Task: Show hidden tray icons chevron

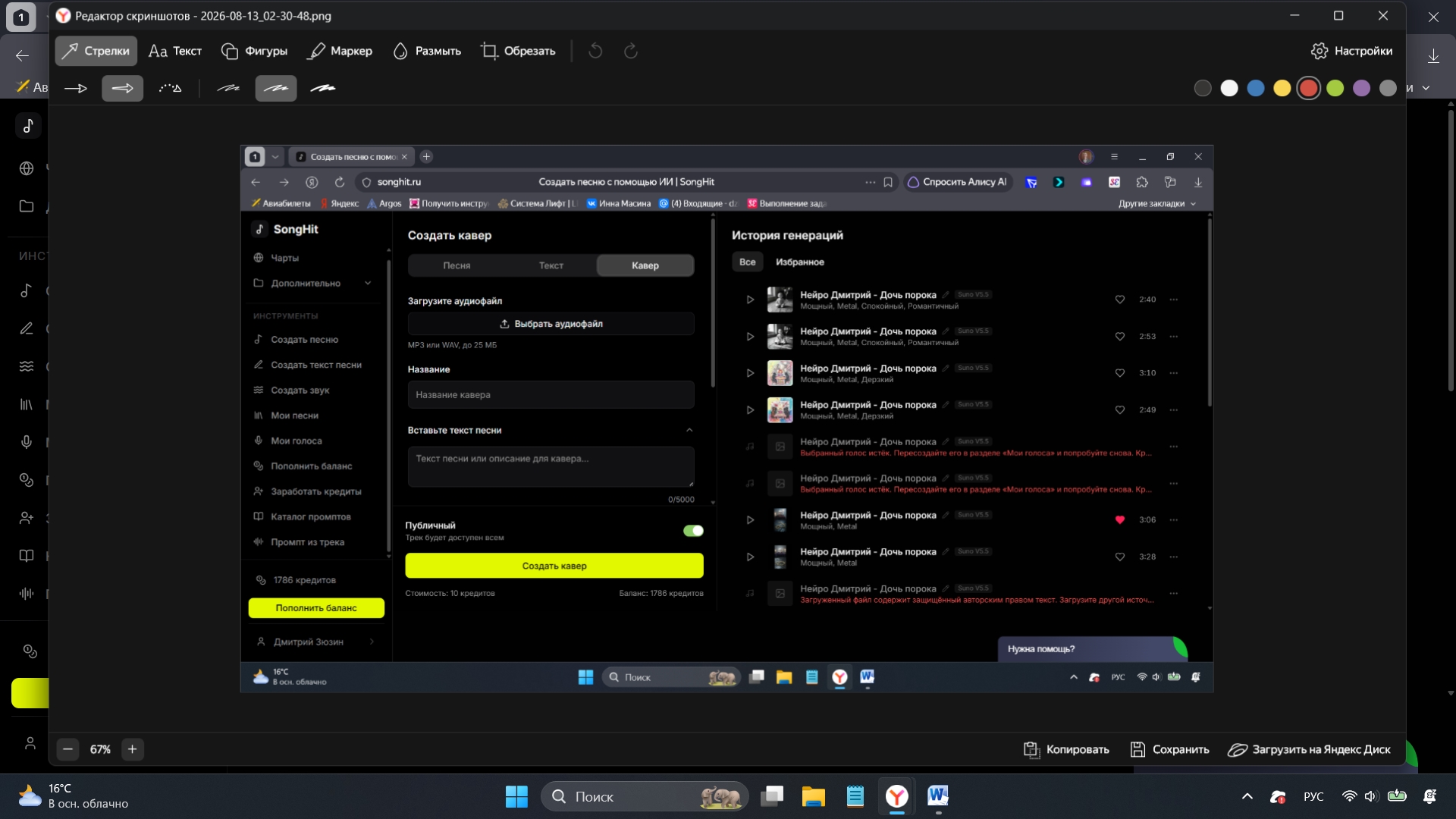Action: tap(1247, 796)
